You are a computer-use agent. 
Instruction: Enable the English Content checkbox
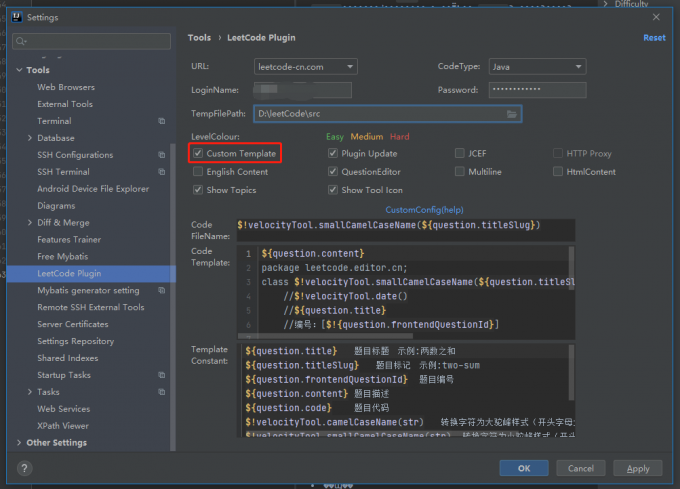point(198,171)
